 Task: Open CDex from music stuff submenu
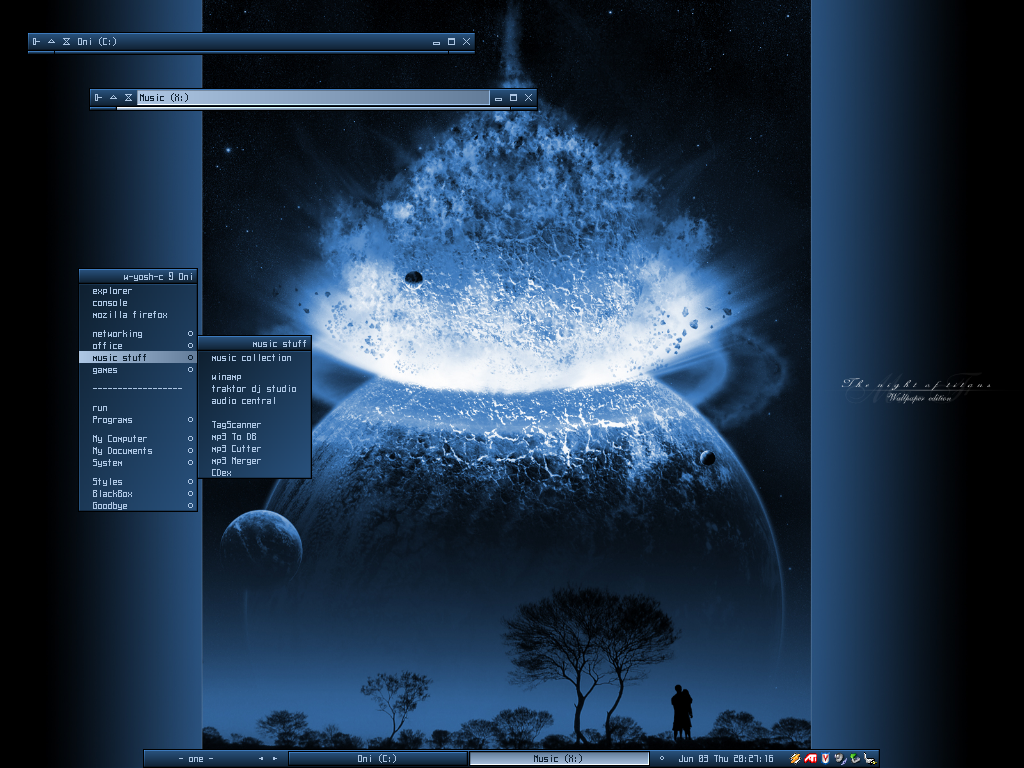[255, 472]
